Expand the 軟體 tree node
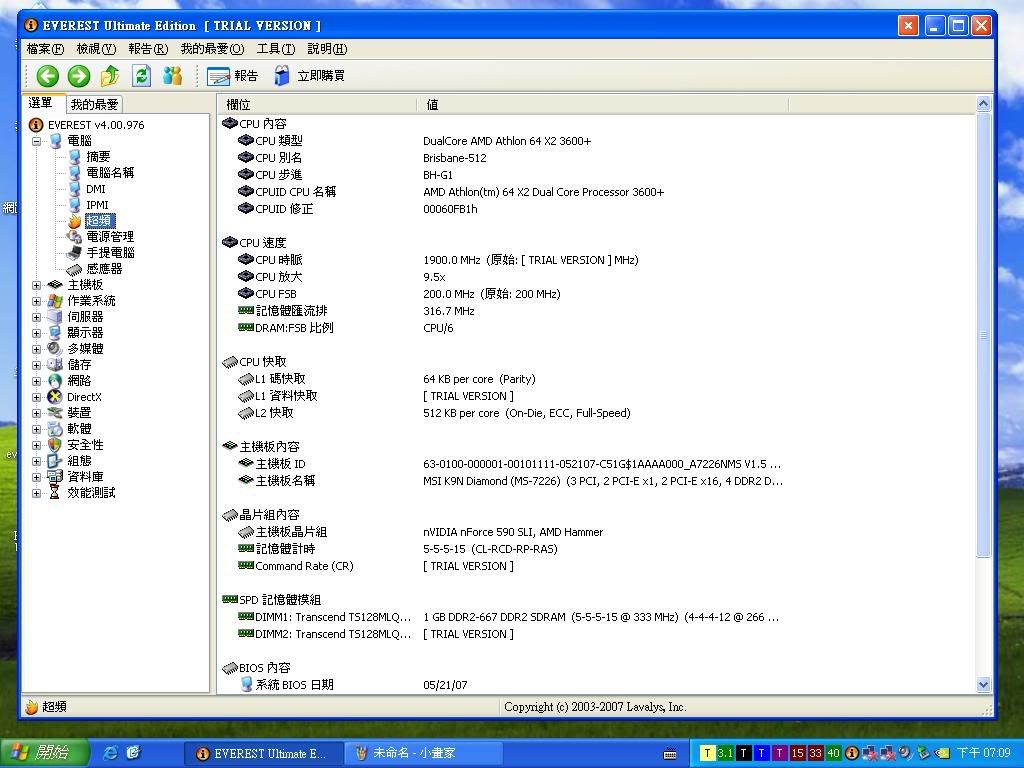 click(x=37, y=429)
